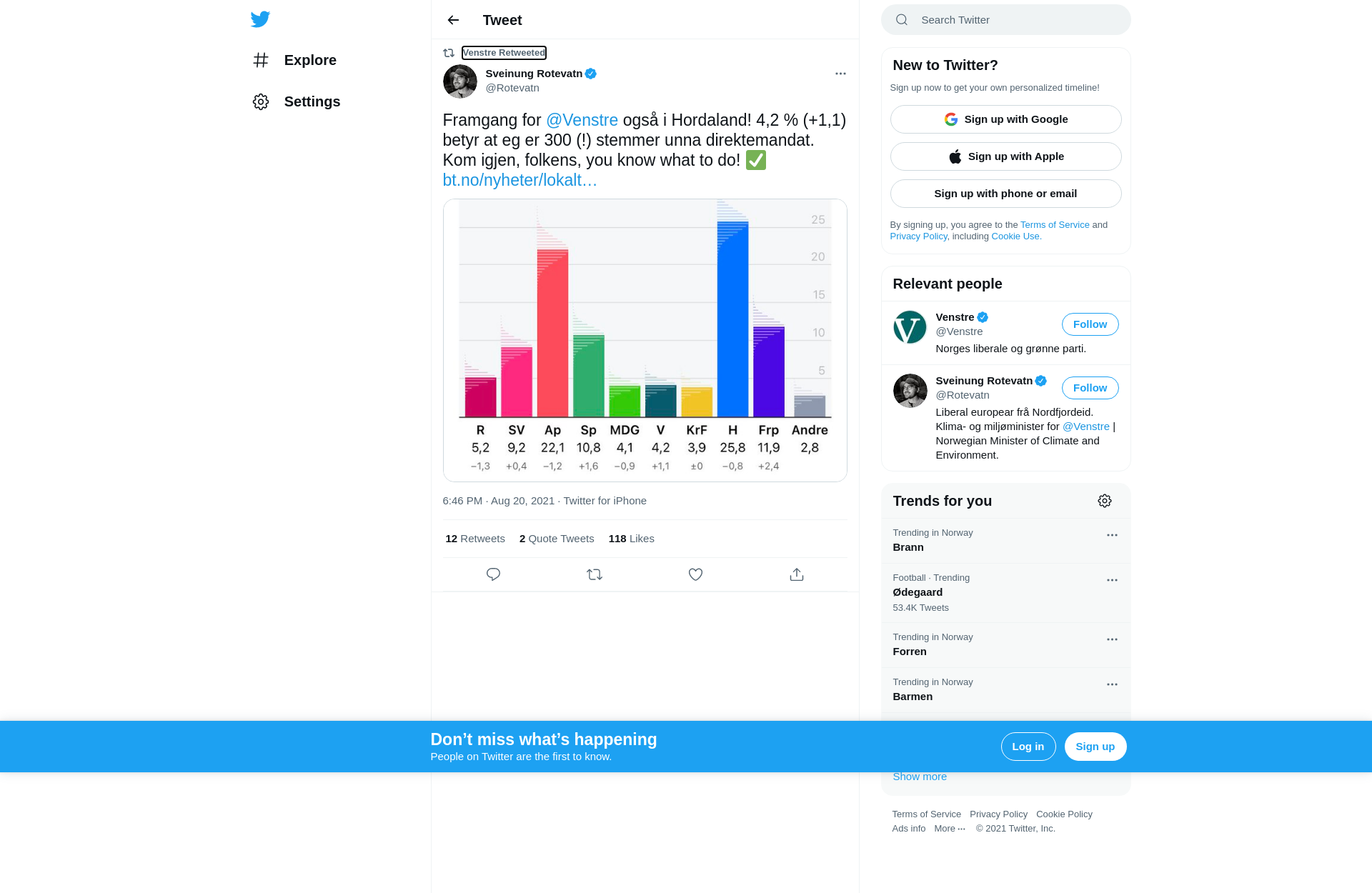Screen dimensions: 1372x893
Task: Open the bt.no/nyheter/lokalt link
Action: tap(520, 180)
